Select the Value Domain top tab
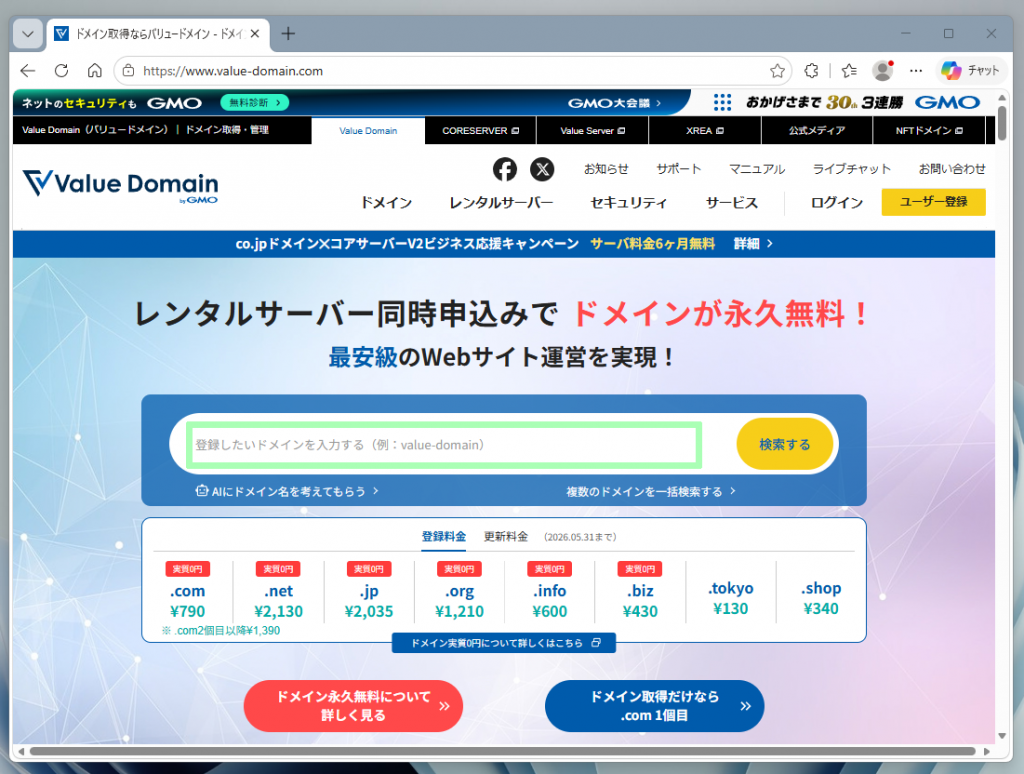This screenshot has height=774, width=1024. (368, 131)
